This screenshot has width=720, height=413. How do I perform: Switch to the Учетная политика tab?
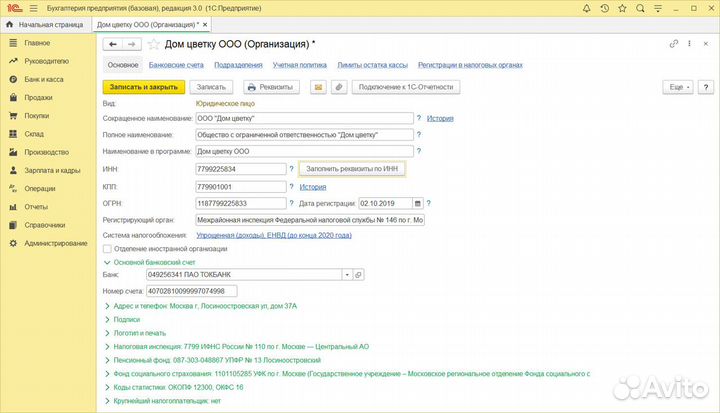click(x=300, y=64)
